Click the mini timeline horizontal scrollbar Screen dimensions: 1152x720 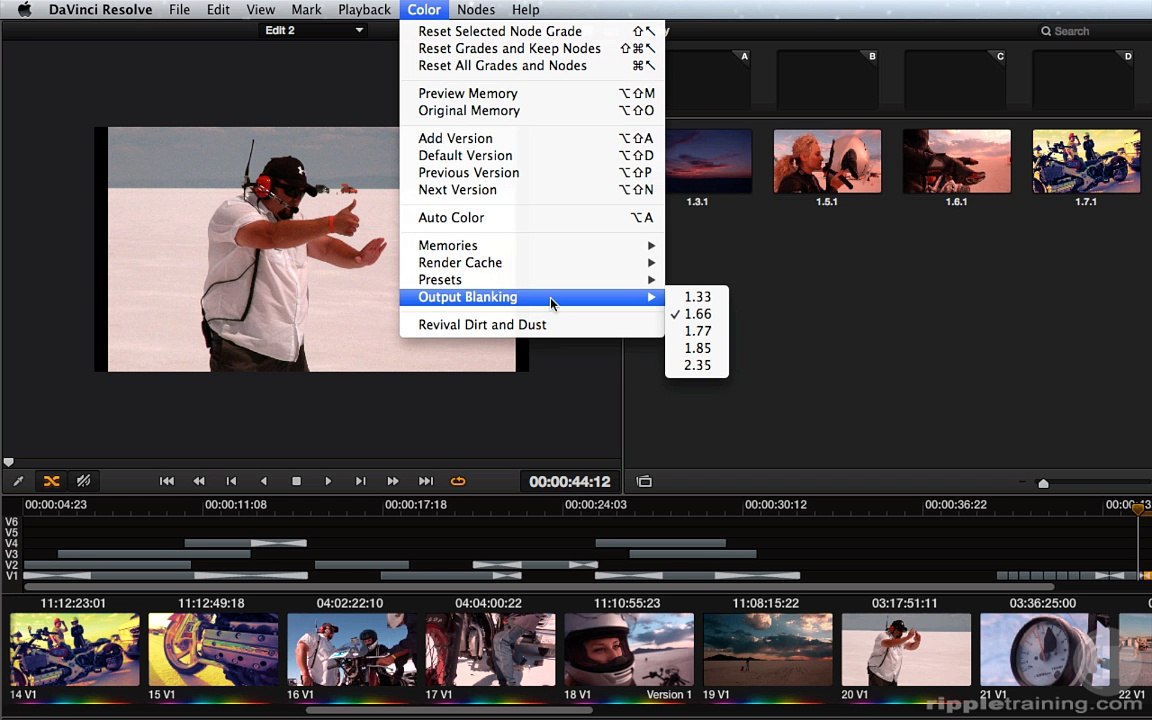(539, 587)
